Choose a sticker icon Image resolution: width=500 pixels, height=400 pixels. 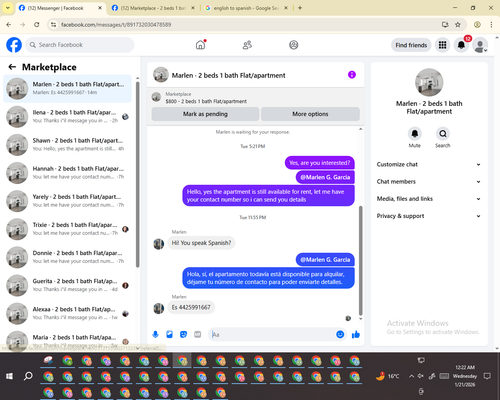[x=183, y=334]
